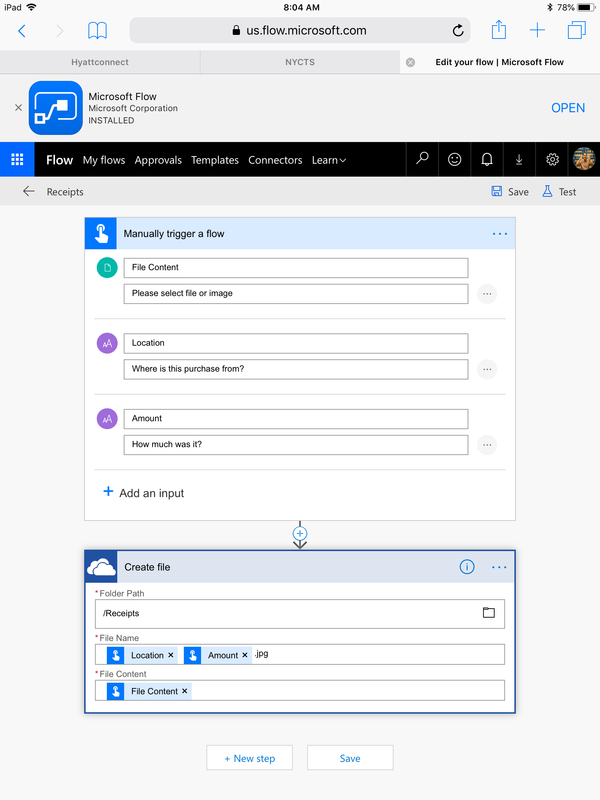This screenshot has height=800, width=600.
Task: Click the .jpg text in File Name
Action: (x=261, y=654)
